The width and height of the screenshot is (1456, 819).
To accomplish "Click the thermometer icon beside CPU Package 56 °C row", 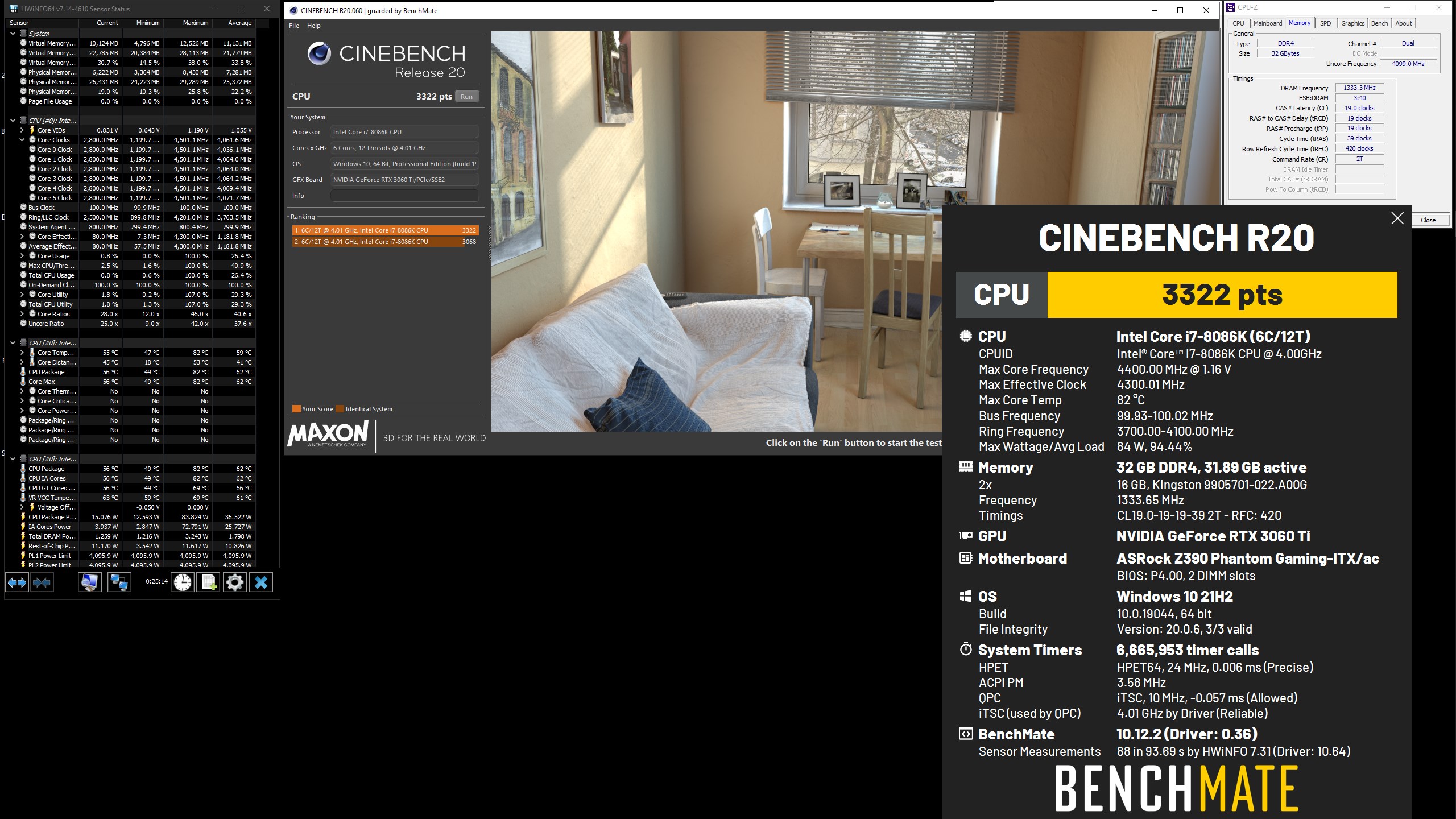I will [23, 372].
